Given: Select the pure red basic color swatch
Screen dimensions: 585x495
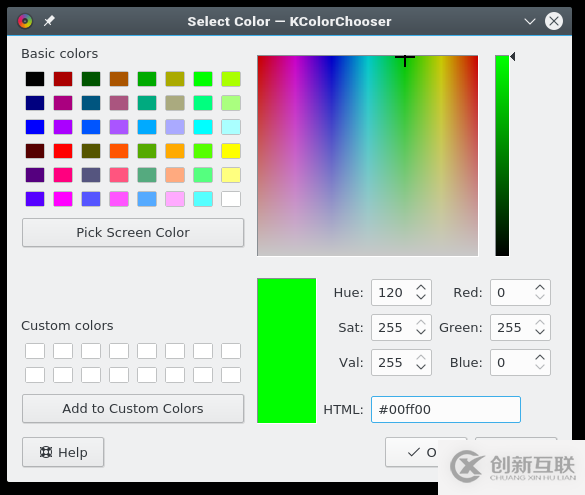Looking at the screenshot, I should [63, 151].
